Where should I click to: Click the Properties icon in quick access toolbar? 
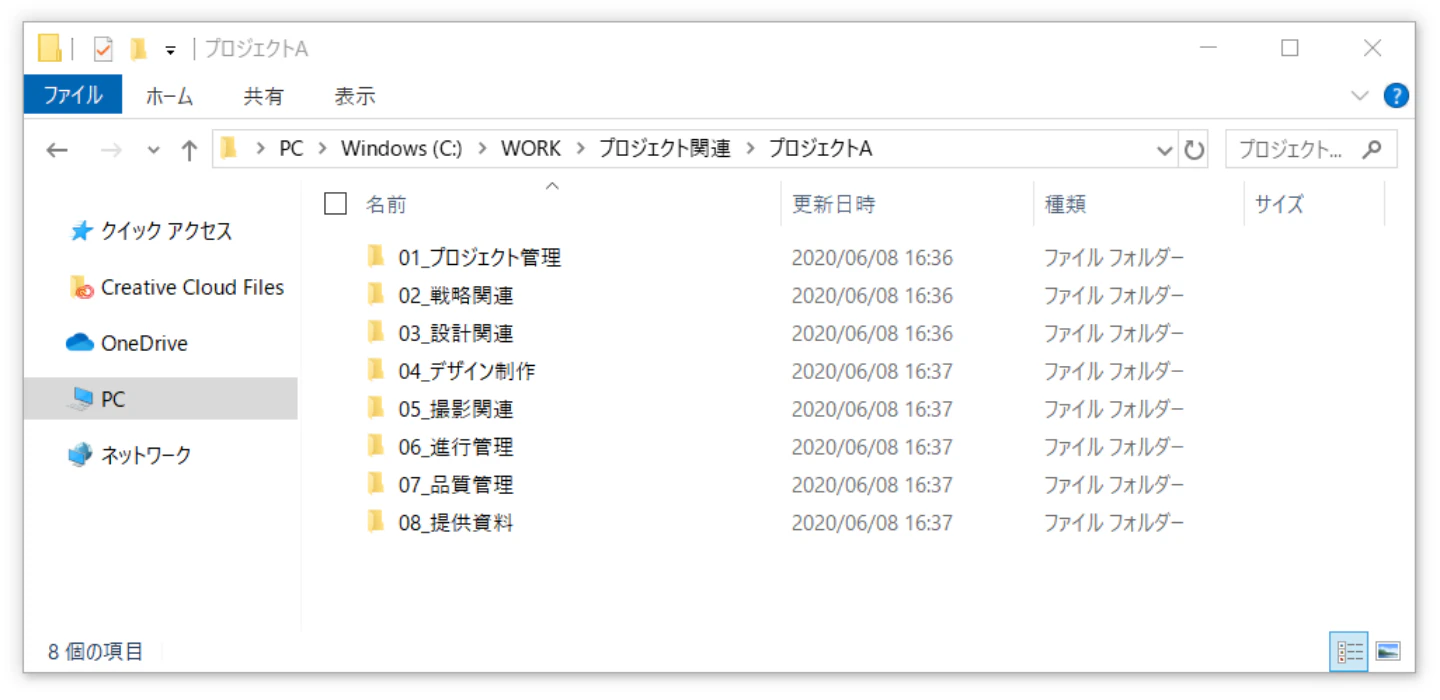(103, 48)
